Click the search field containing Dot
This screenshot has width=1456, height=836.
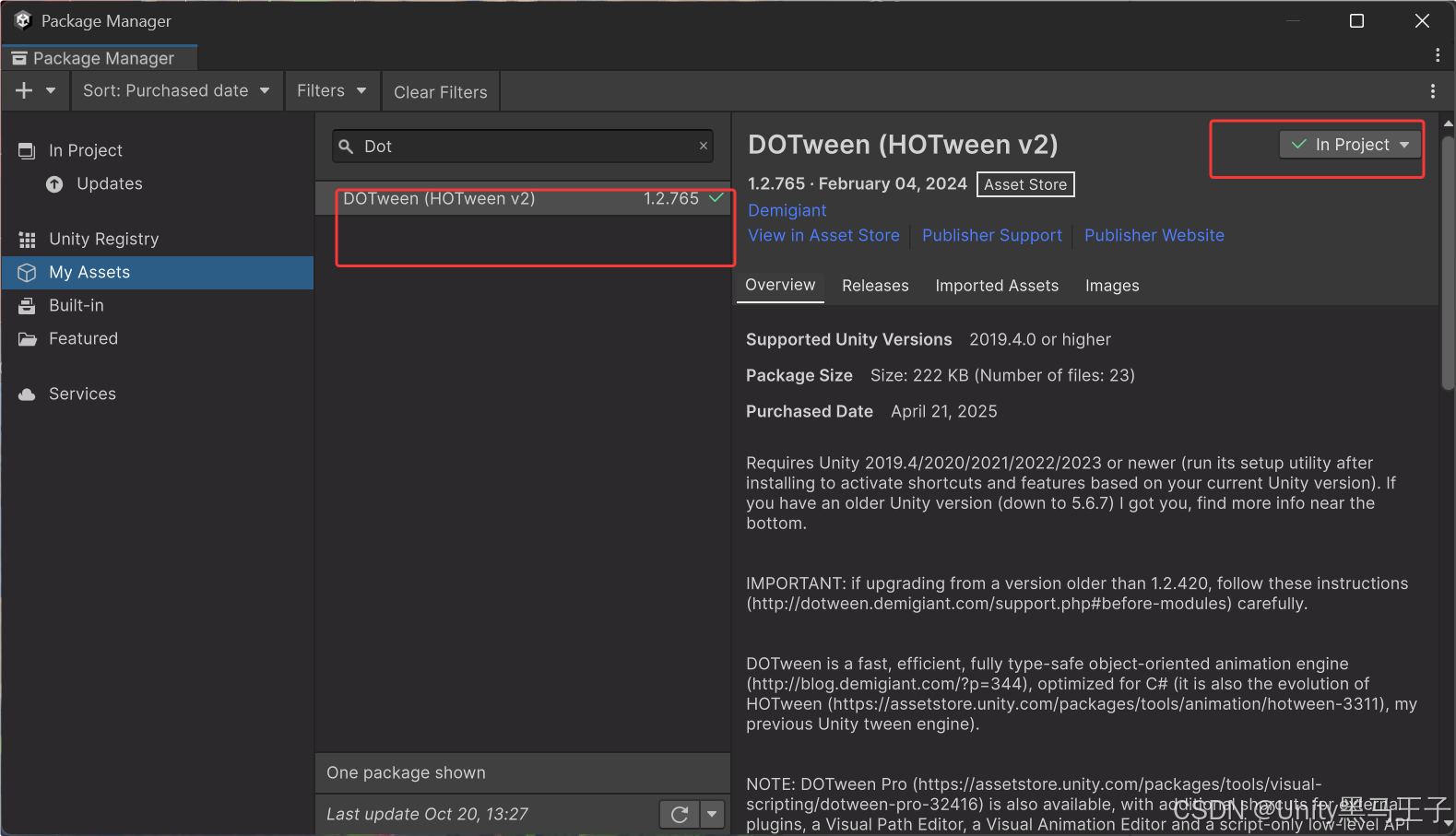coord(523,146)
